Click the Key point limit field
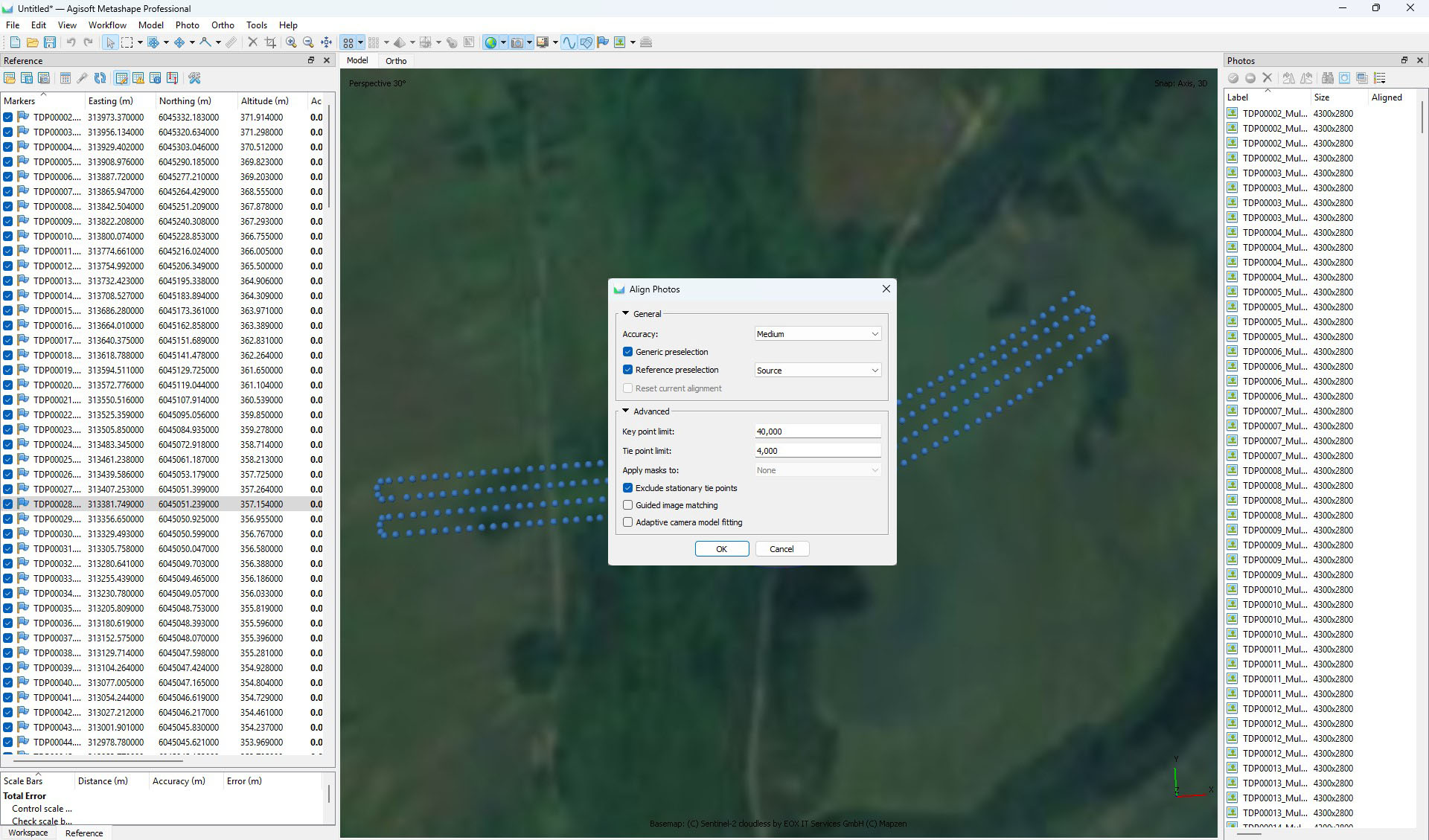The image size is (1429, 840). tap(817, 432)
